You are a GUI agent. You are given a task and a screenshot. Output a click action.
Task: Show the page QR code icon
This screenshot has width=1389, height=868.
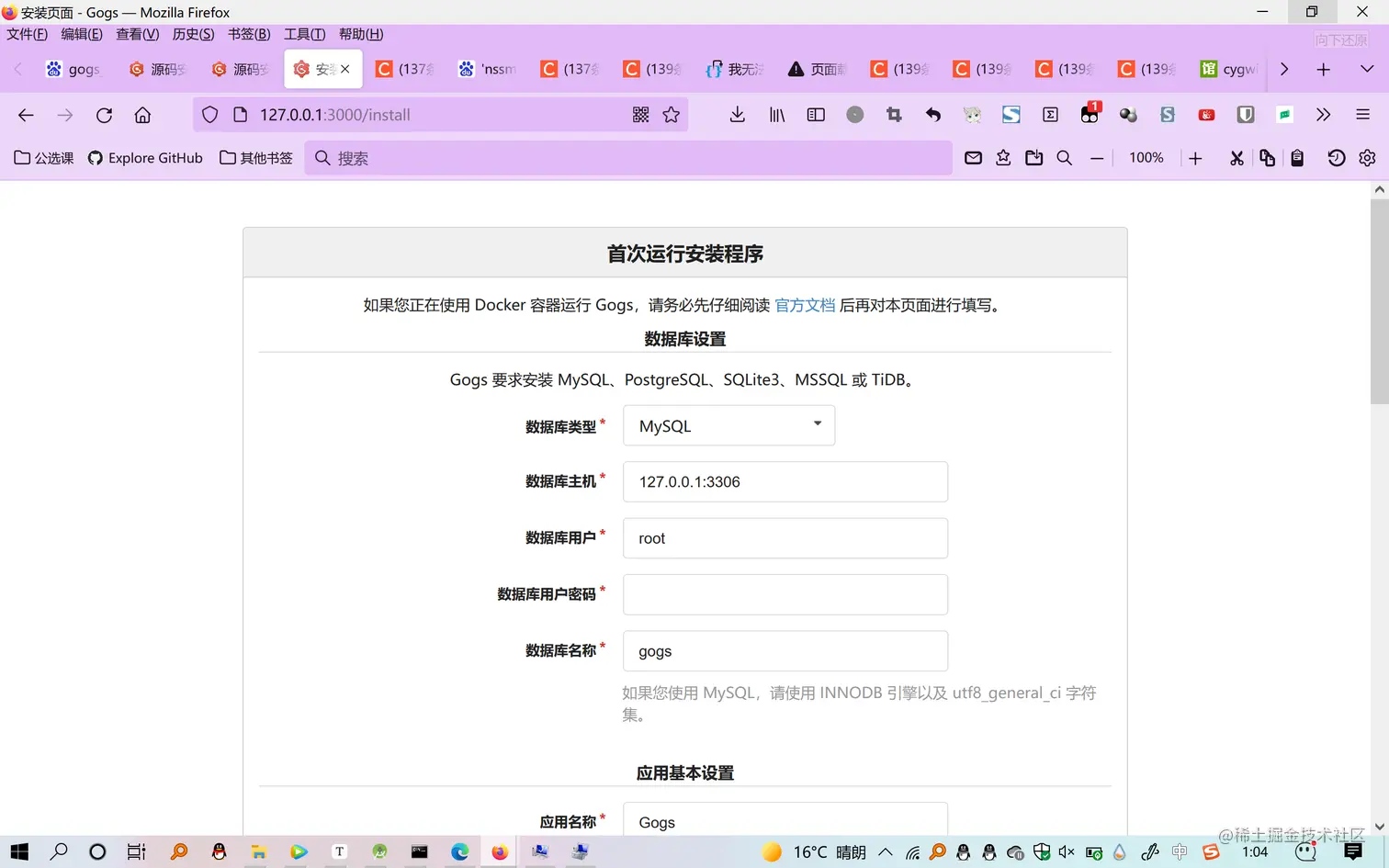(641, 115)
